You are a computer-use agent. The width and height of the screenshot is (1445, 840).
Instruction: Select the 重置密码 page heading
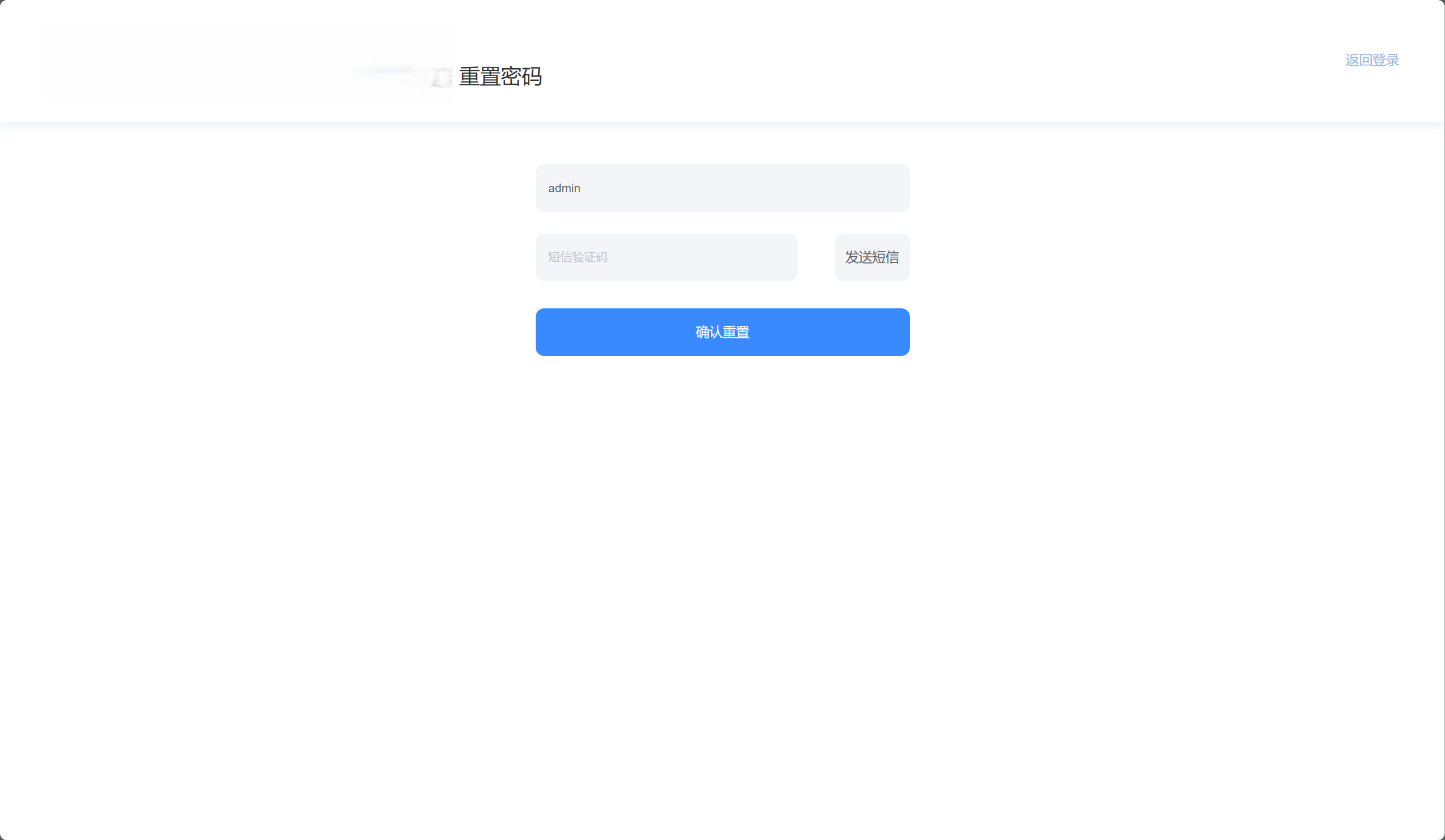pos(500,77)
